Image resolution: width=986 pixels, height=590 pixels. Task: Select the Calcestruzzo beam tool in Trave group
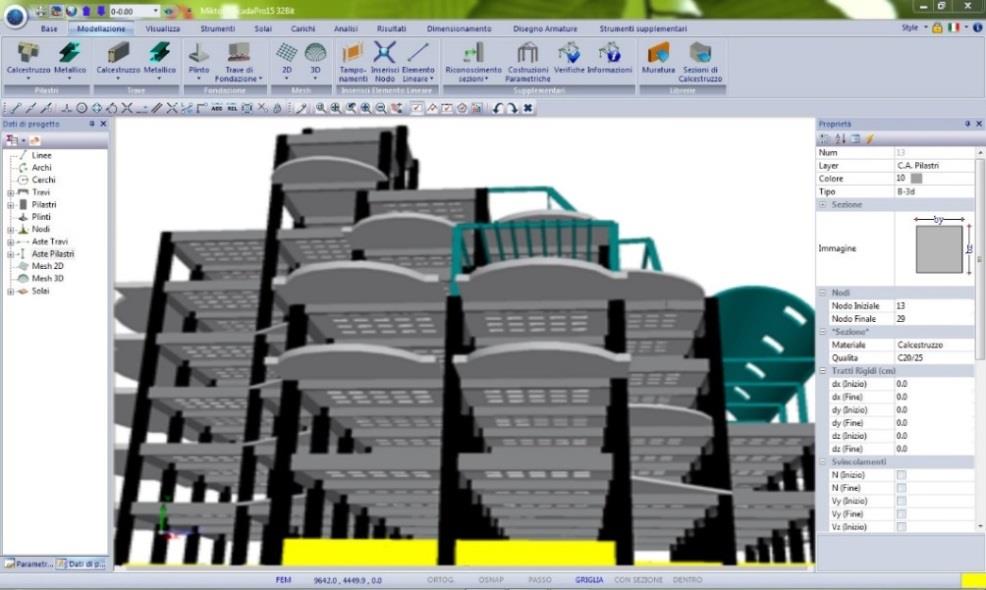tap(118, 60)
